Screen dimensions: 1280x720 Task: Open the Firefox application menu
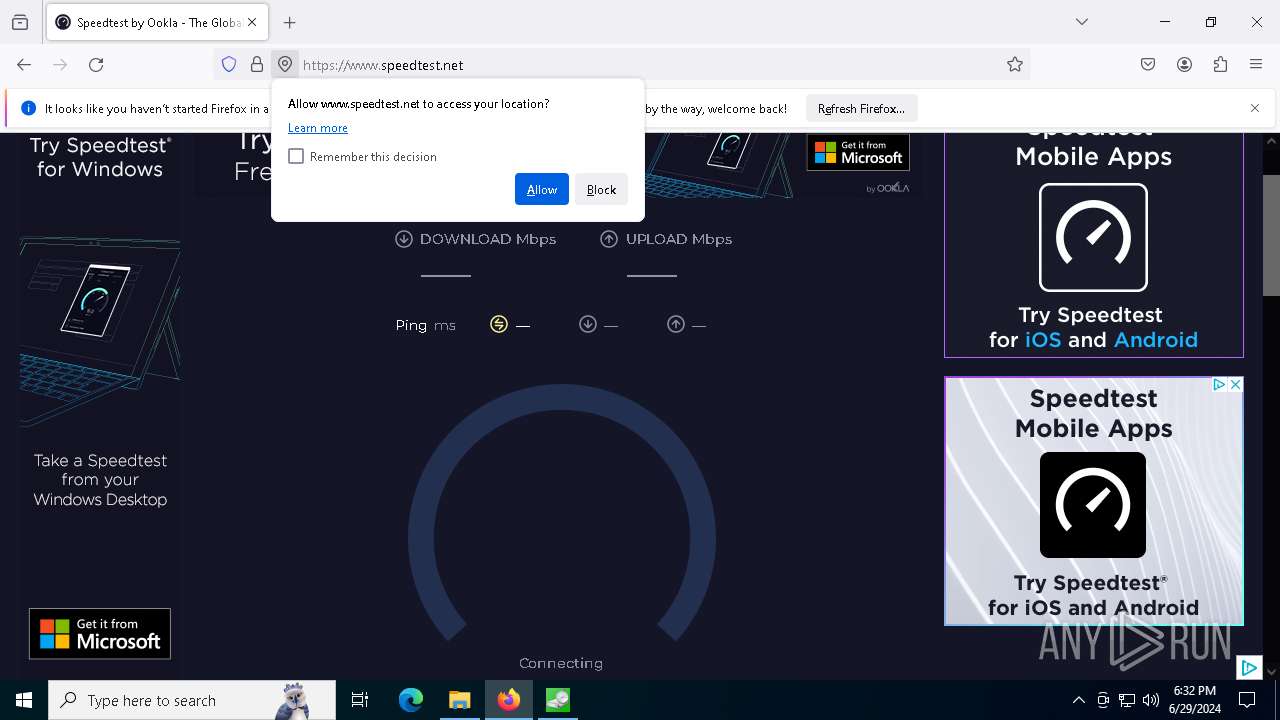point(1256,65)
